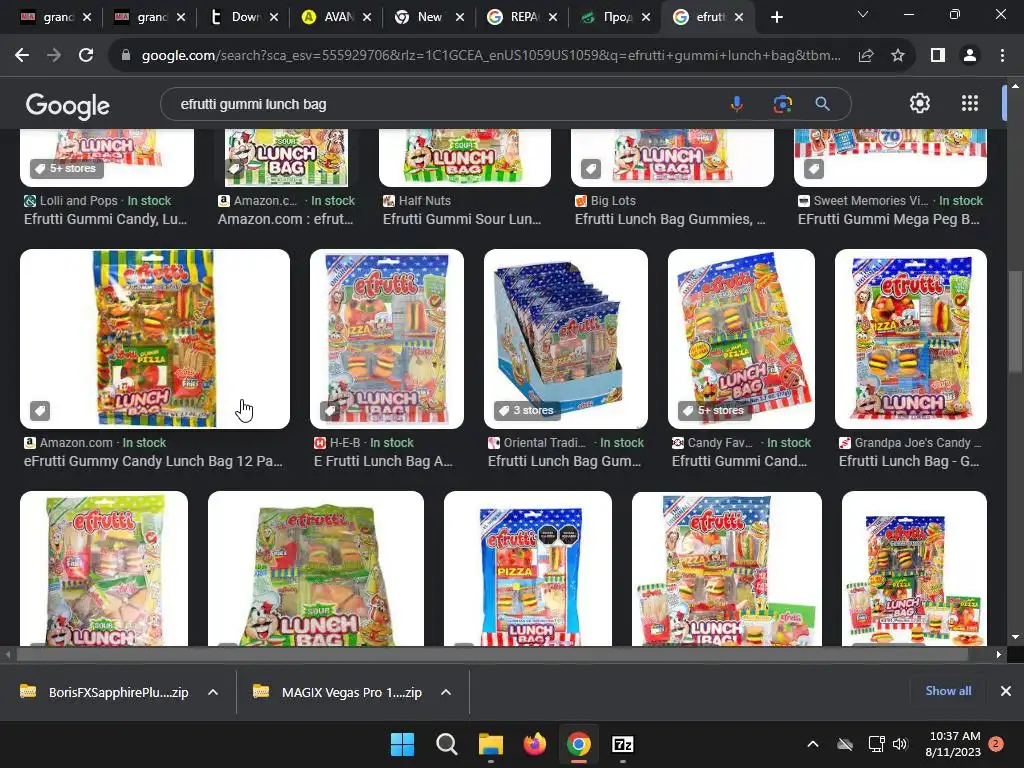Image resolution: width=1024 pixels, height=768 pixels.
Task: Open Efrutti Lunch Bag - G... link
Action: 909,461
